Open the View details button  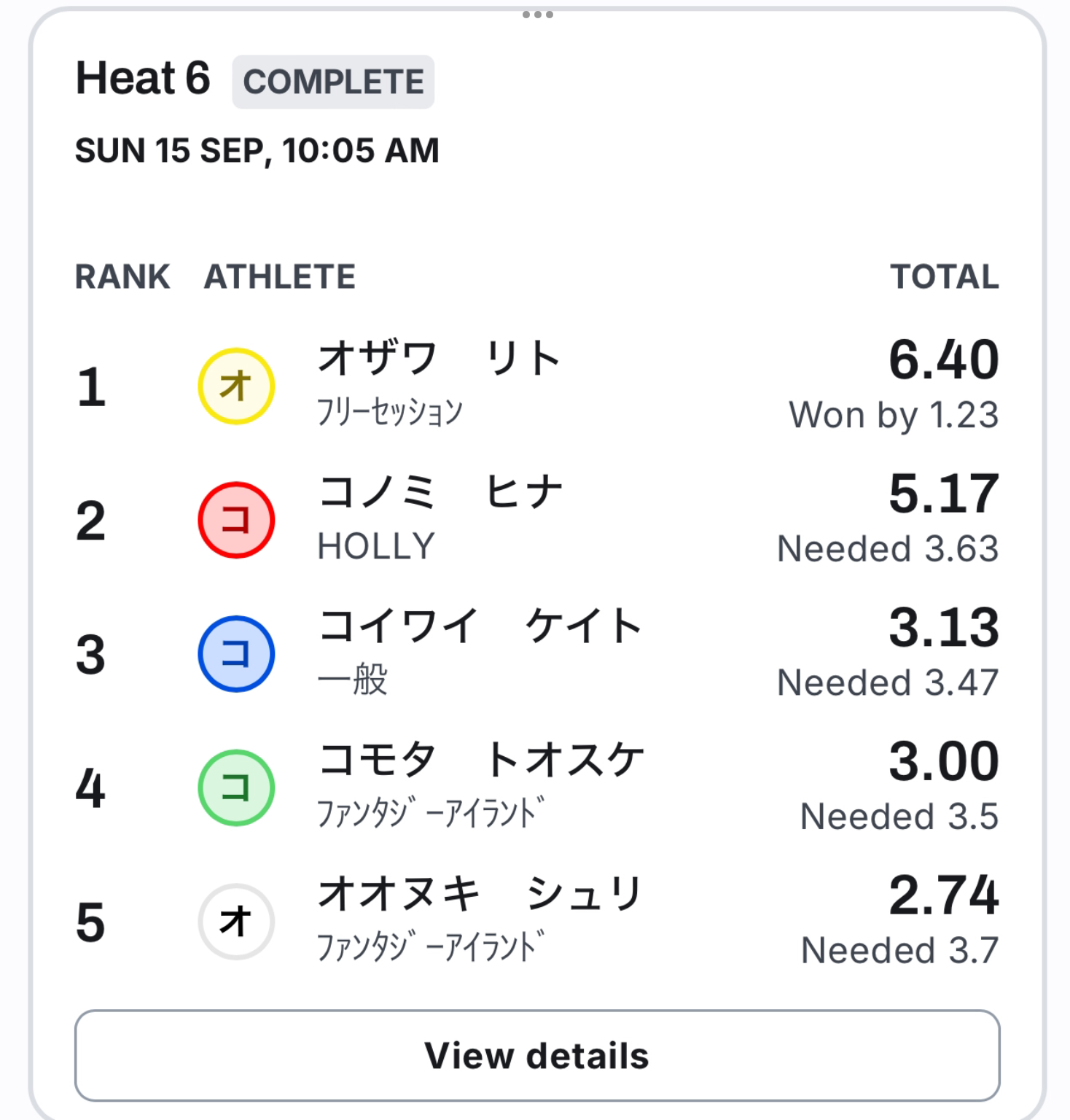tap(537, 1056)
